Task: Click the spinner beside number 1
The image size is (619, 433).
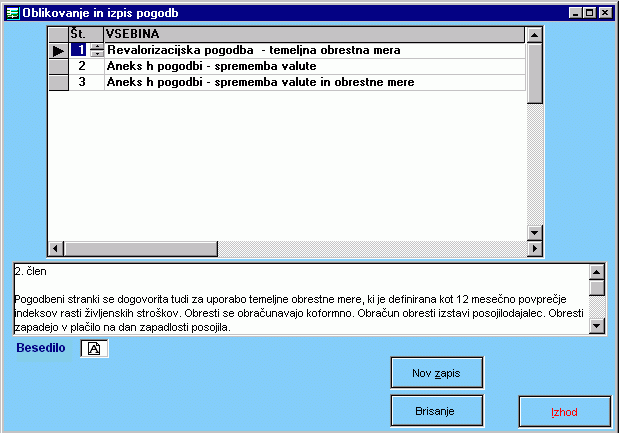Action: coord(97,51)
